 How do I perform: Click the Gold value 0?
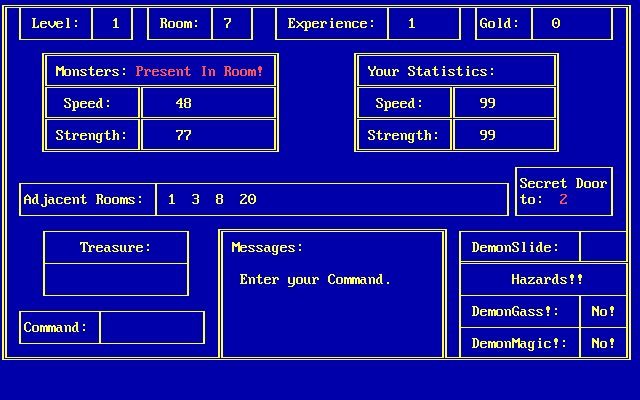tap(556, 23)
